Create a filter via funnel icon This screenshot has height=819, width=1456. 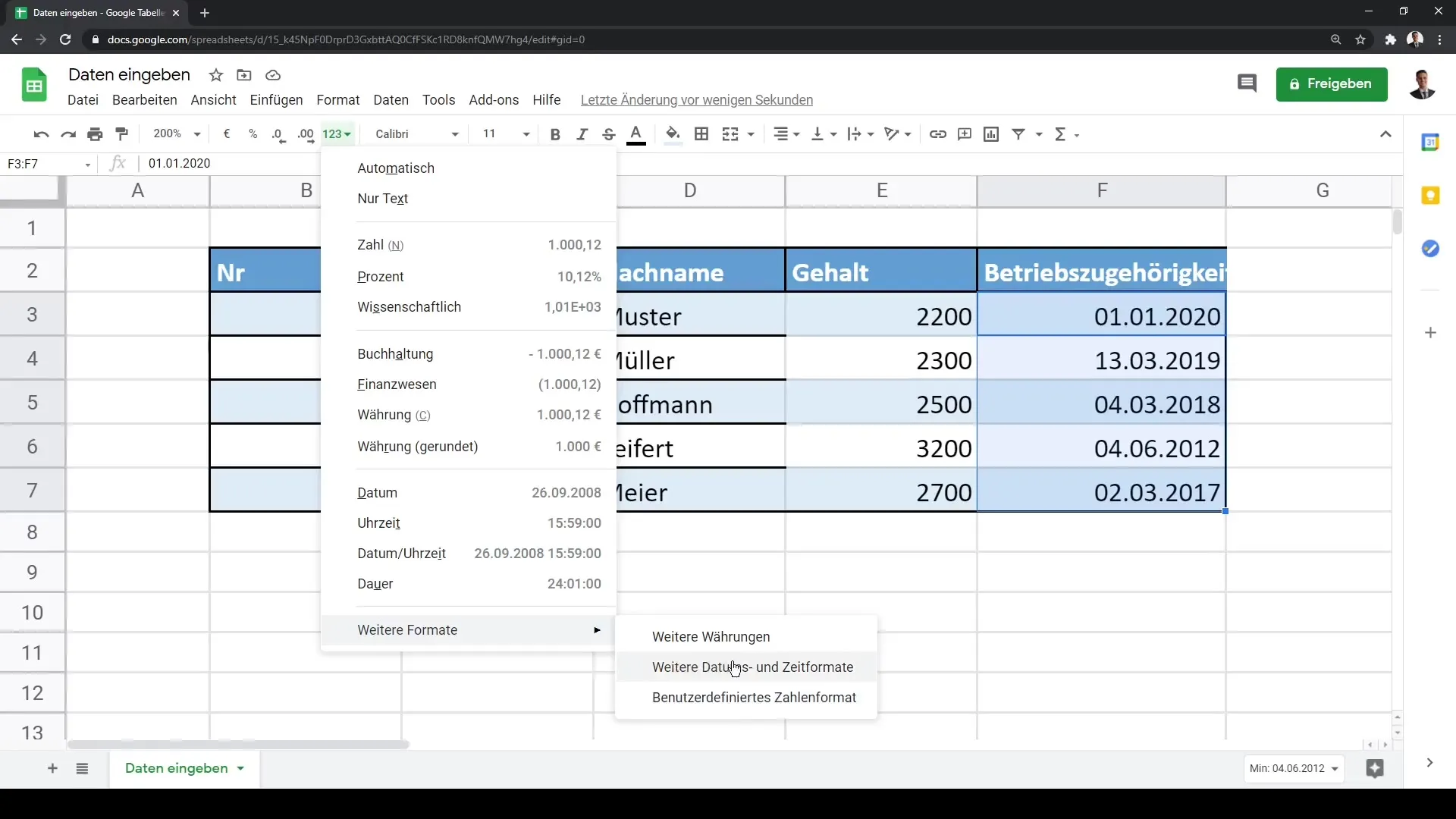click(x=1018, y=134)
